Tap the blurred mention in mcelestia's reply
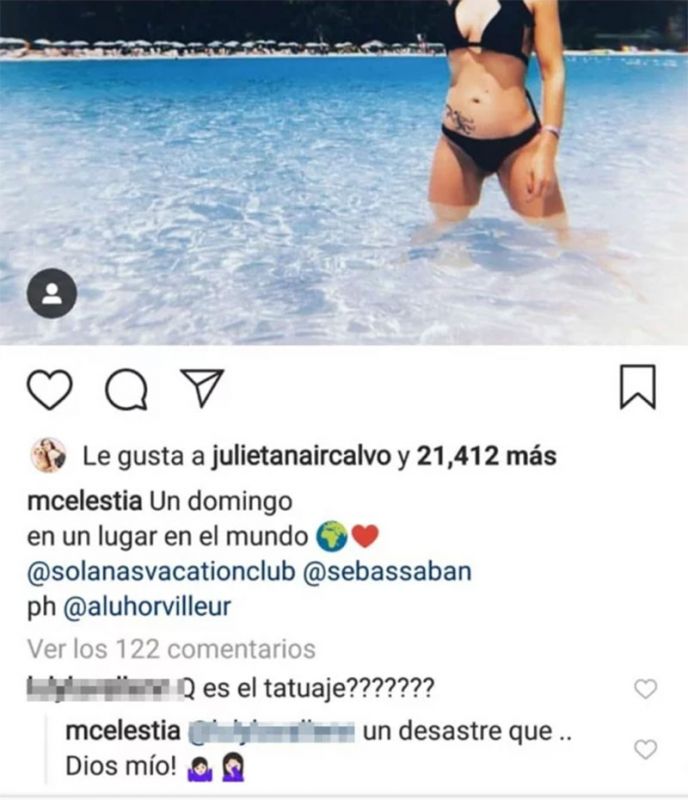The height and width of the screenshot is (800, 688). point(272,731)
